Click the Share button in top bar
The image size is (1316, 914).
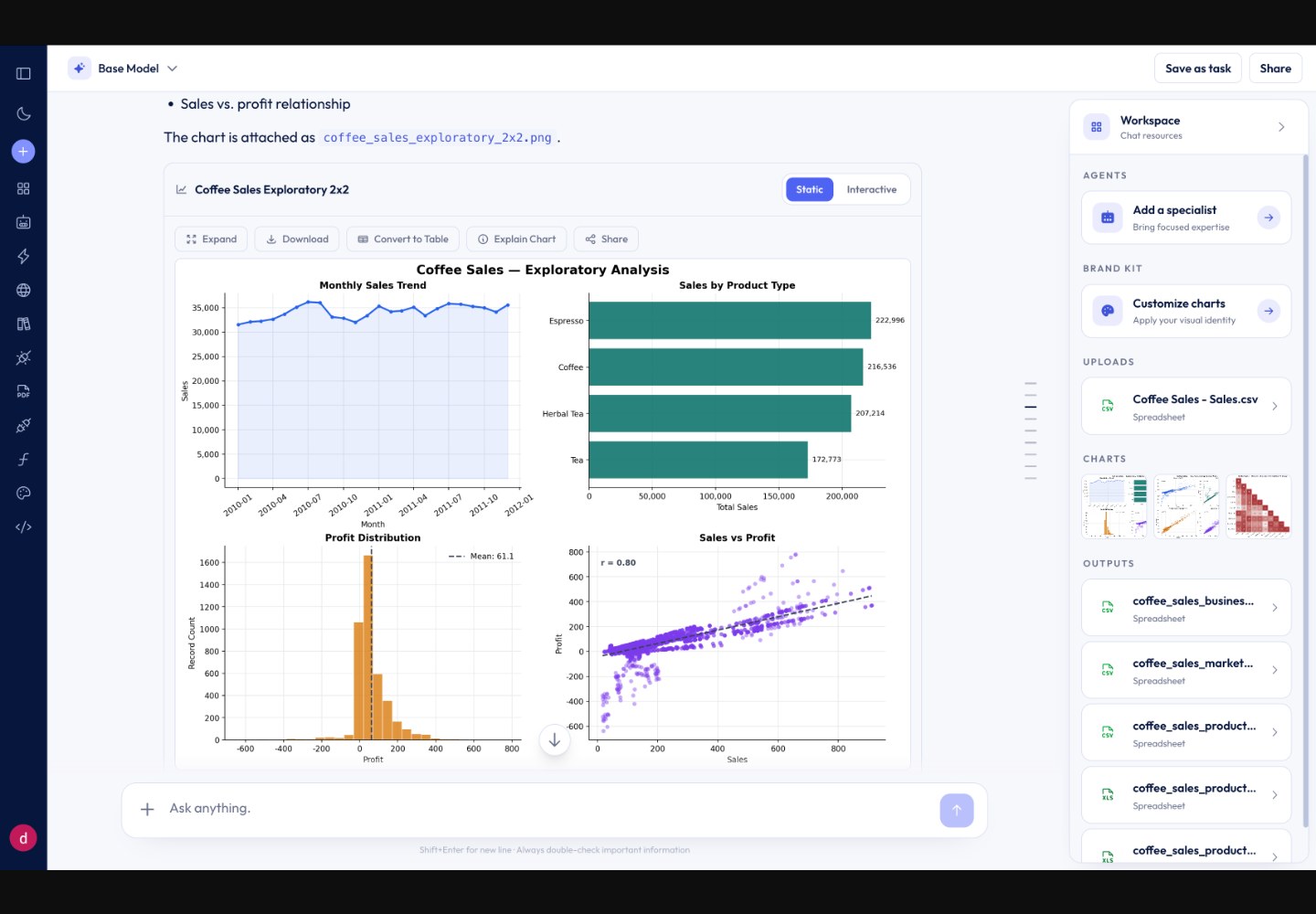(1275, 69)
